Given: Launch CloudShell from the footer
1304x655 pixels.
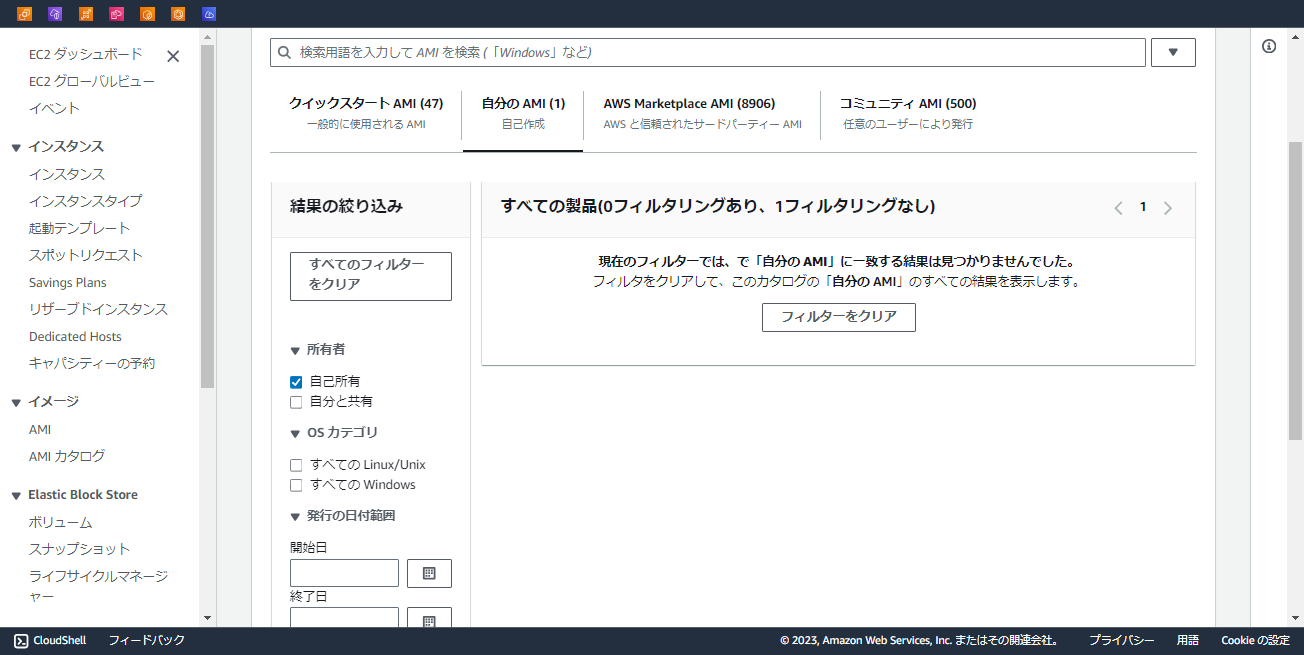Looking at the screenshot, I should click(x=50, y=640).
